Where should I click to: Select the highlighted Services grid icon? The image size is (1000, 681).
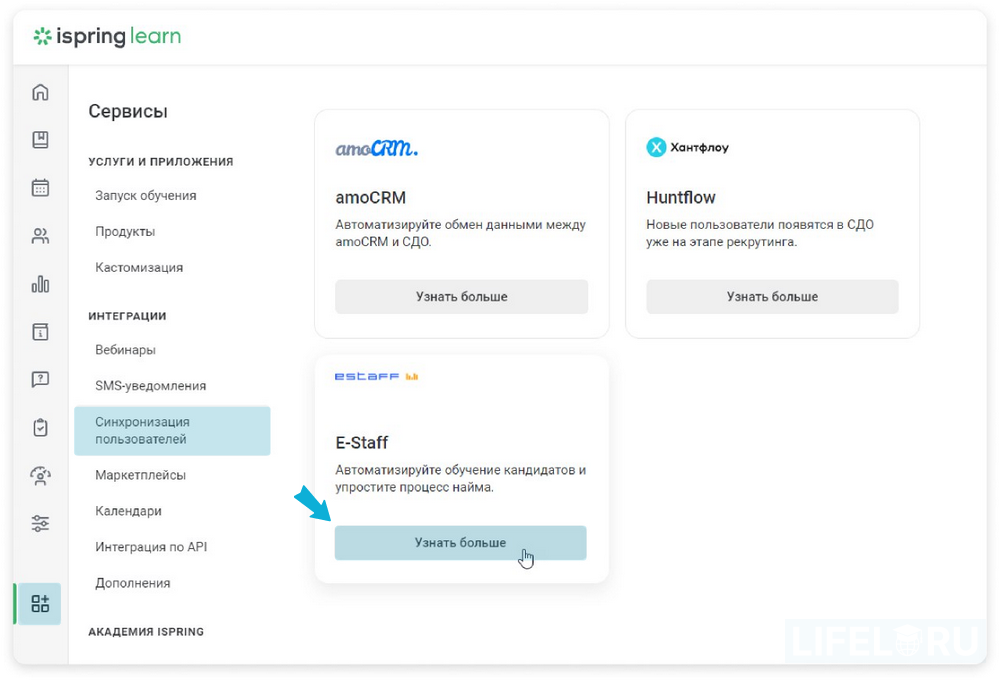[x=39, y=603]
